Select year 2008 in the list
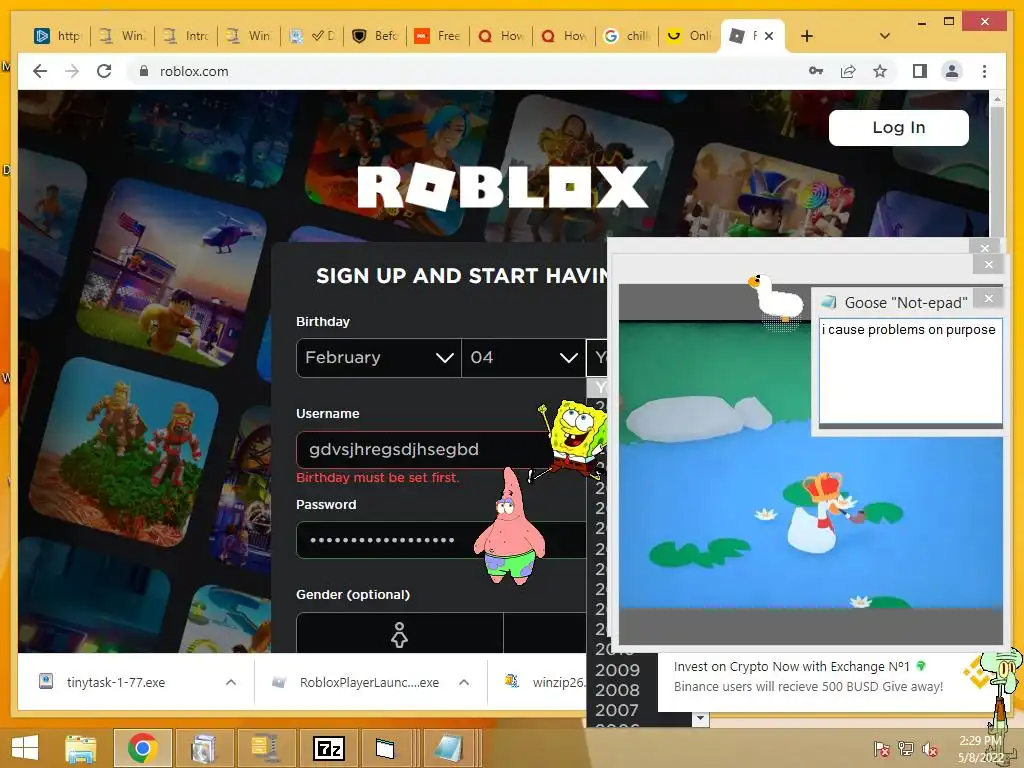The height and width of the screenshot is (768, 1024). (x=617, y=690)
